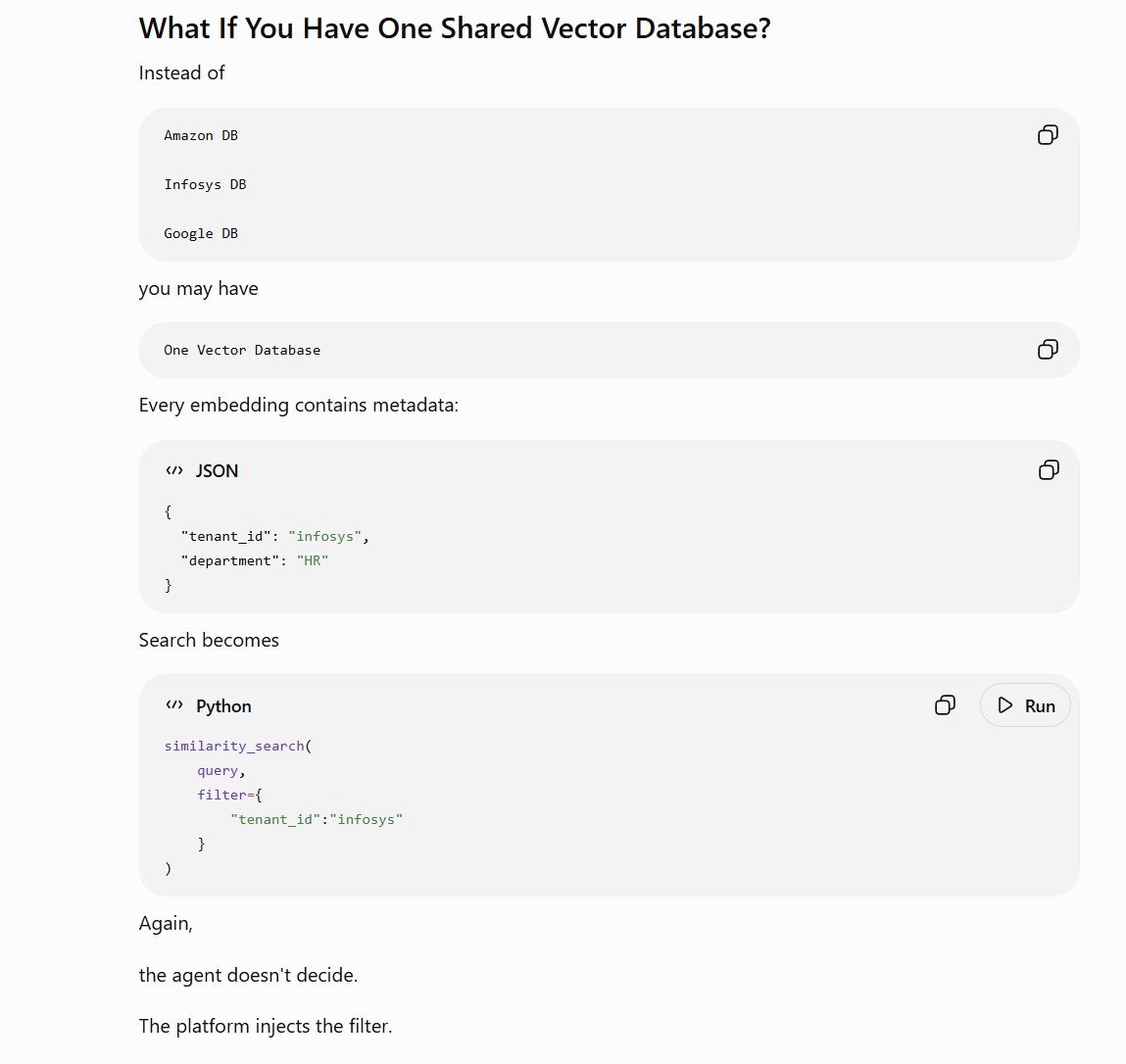The width and height of the screenshot is (1126, 1064).
Task: Run the Python code snippet
Action: tap(1025, 705)
